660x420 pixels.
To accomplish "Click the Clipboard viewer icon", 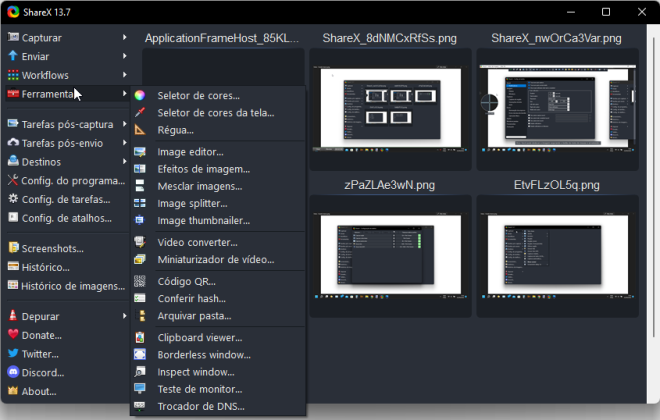I will [140, 338].
